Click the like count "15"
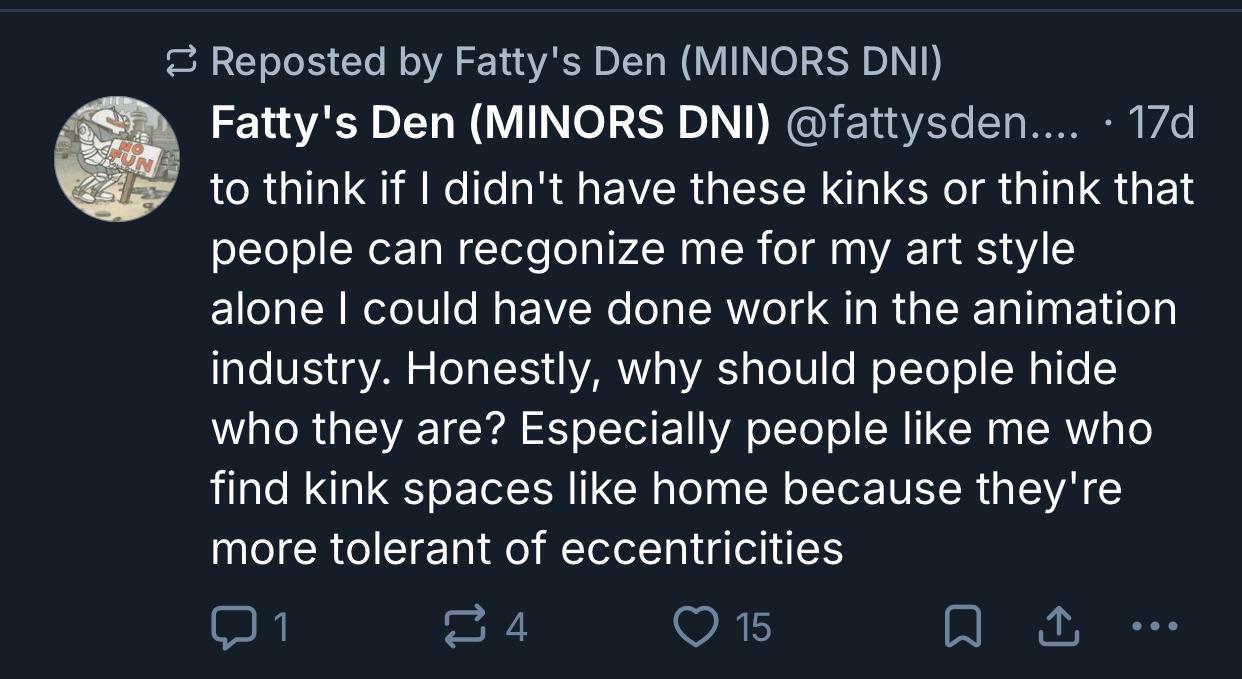The height and width of the screenshot is (679, 1242). 753,627
